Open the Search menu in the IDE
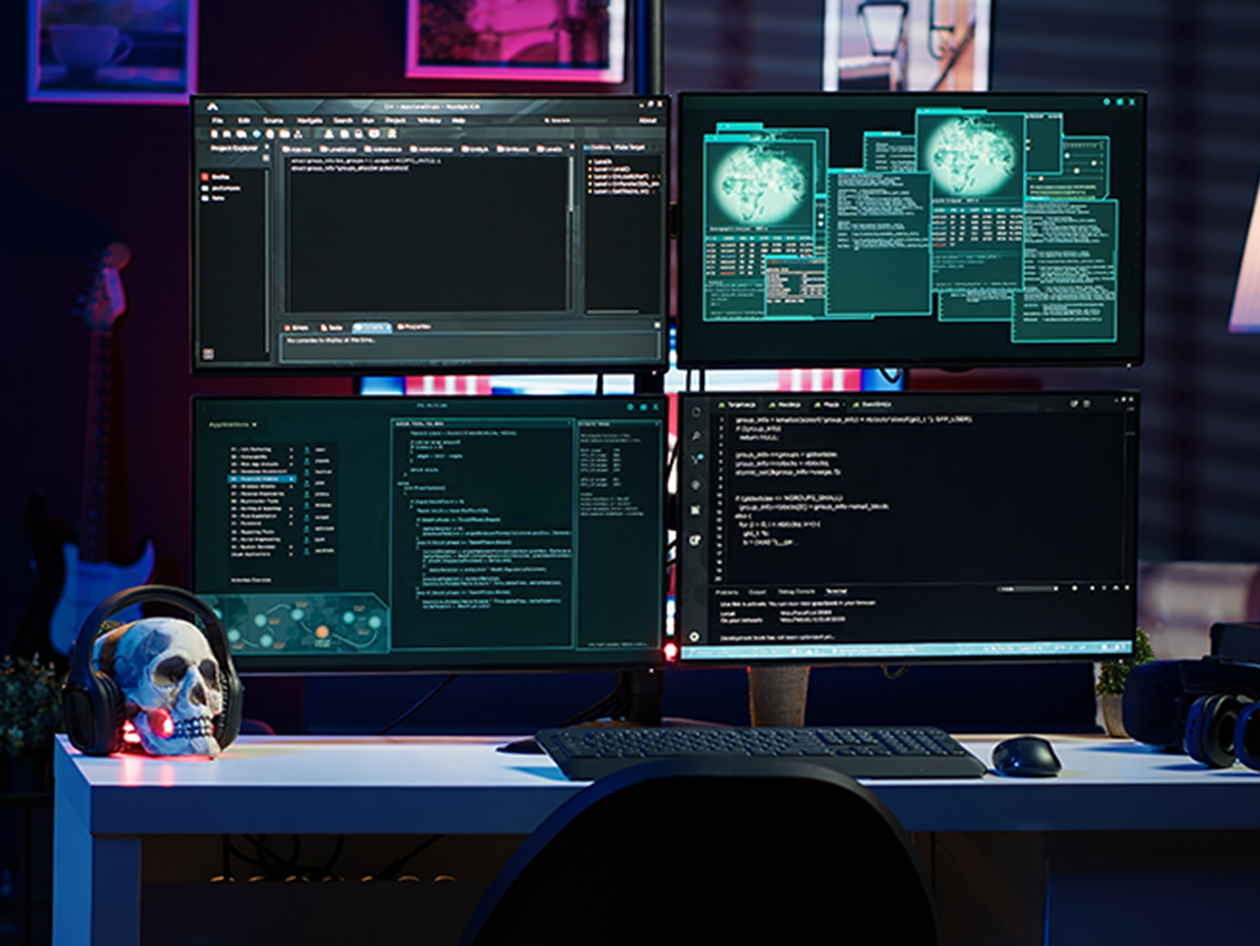This screenshot has width=1260, height=946. point(343,120)
